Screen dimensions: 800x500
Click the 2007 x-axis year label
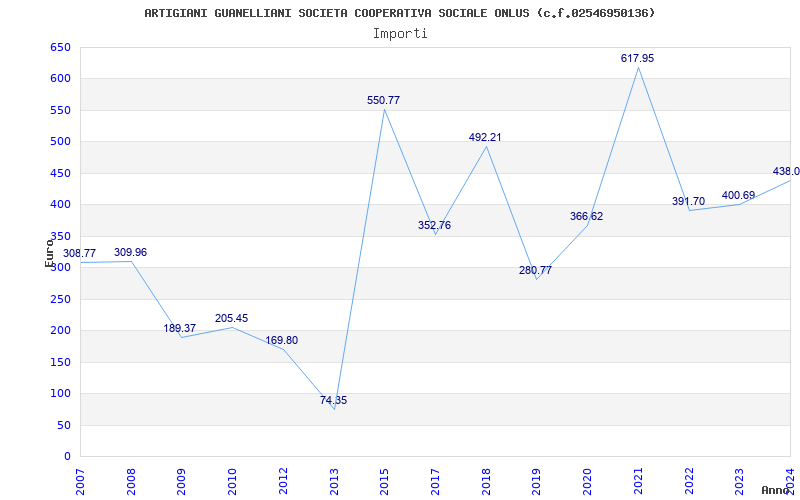pos(81,482)
